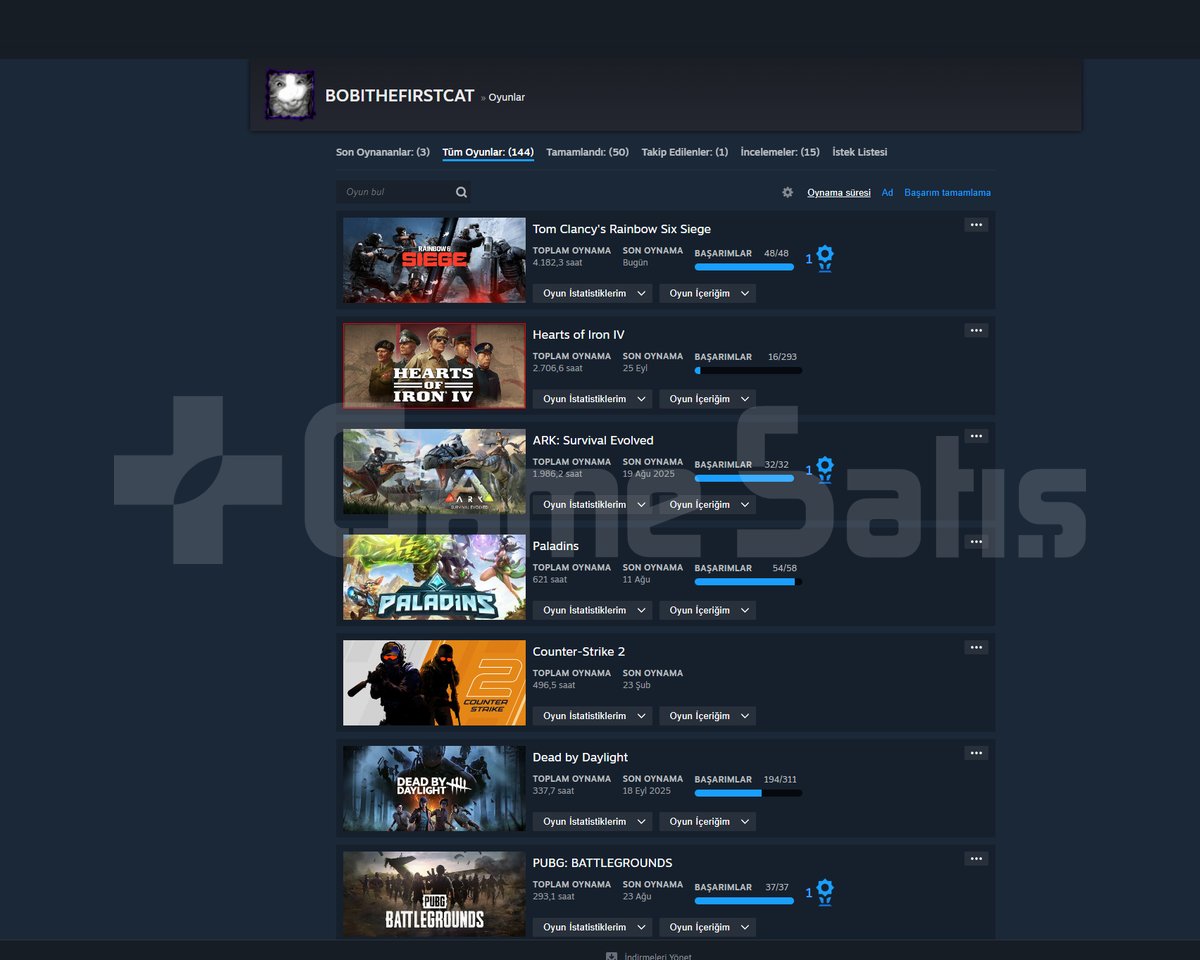Sort games by Oynama süresi

click(839, 193)
